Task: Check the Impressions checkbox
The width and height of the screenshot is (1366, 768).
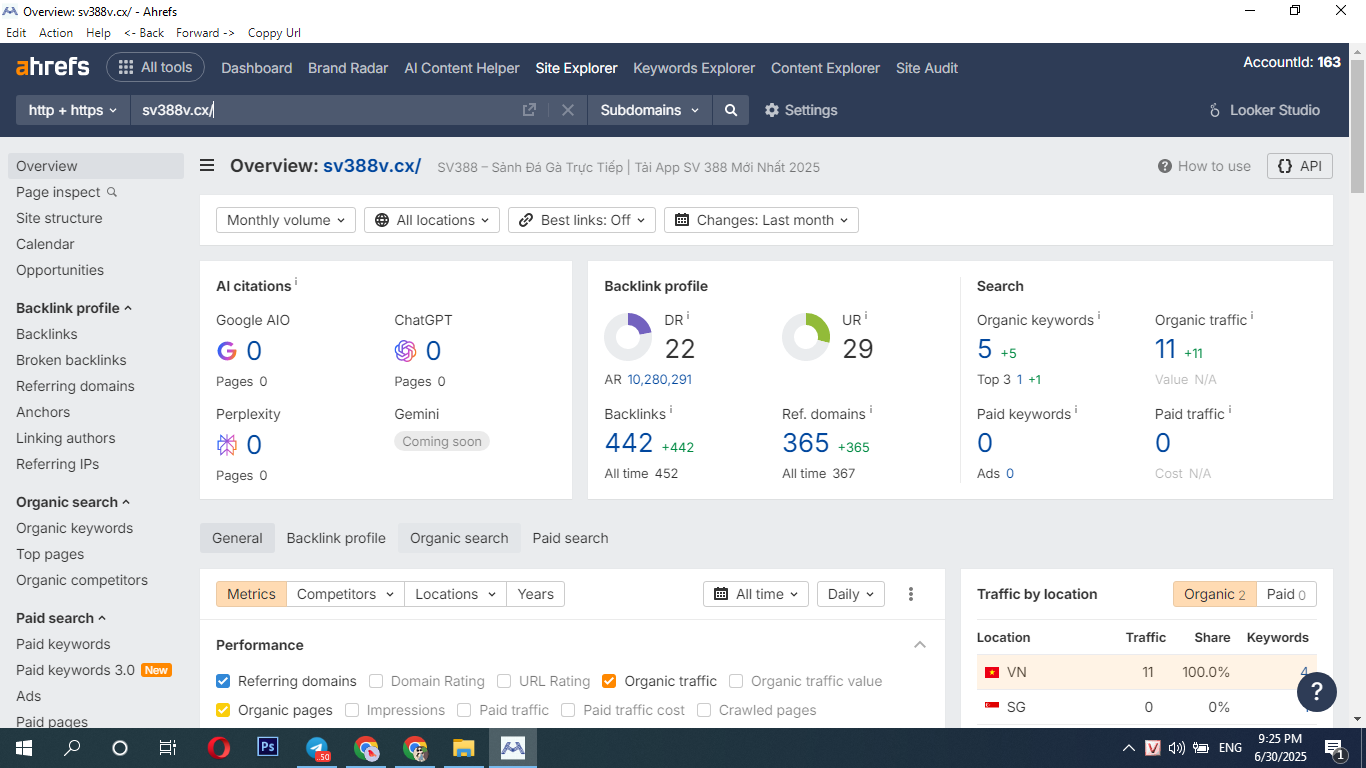Action: coord(352,710)
